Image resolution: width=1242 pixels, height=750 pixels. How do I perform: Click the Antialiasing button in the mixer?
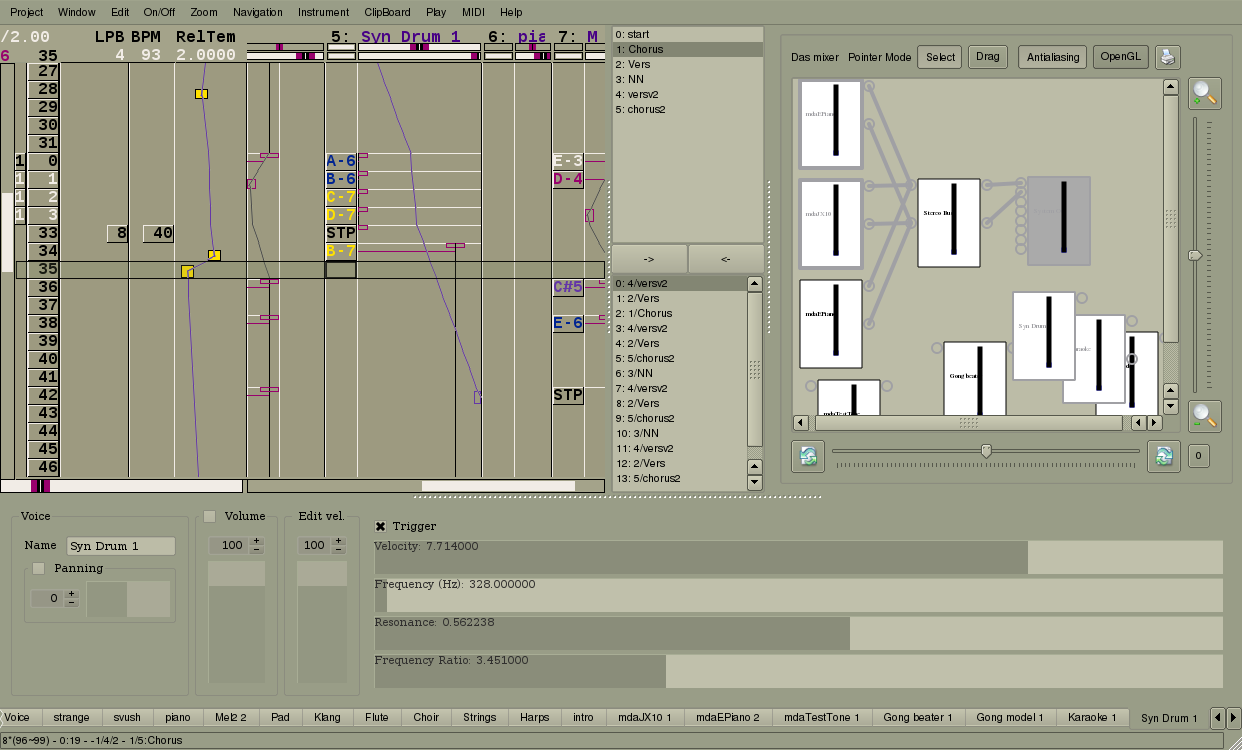pyautogui.click(x=1053, y=57)
